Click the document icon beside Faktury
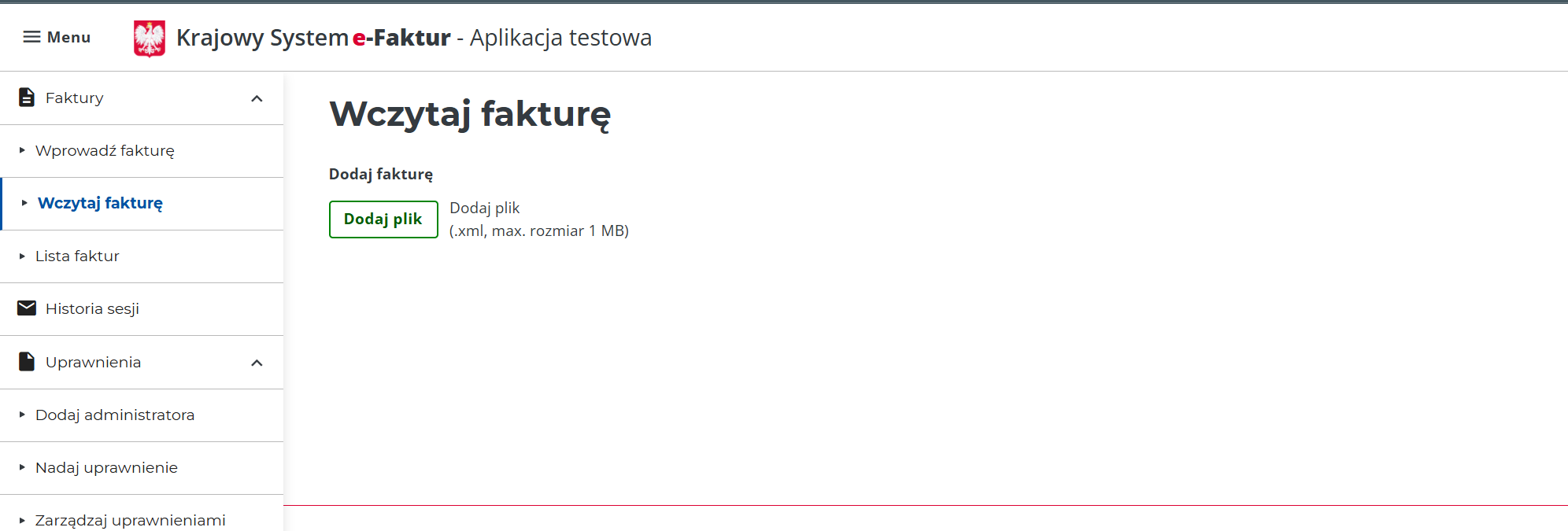This screenshot has height=531, width=1568. [x=26, y=98]
